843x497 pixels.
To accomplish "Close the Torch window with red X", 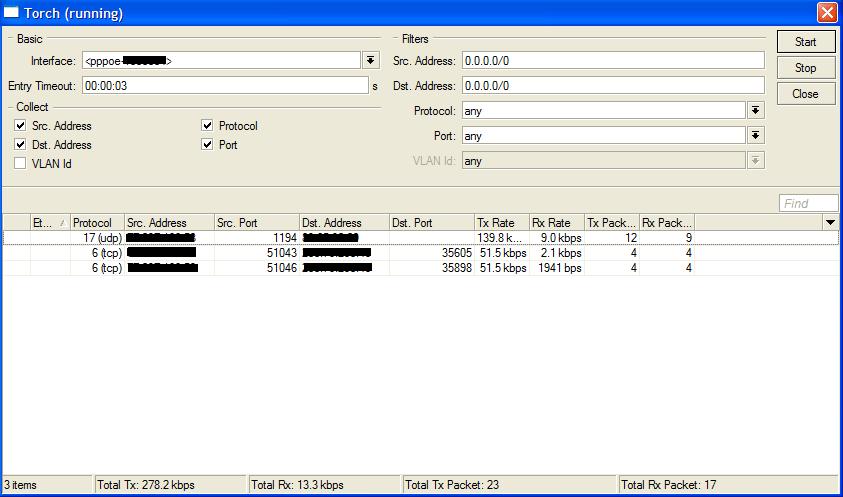I will tap(827, 13).
